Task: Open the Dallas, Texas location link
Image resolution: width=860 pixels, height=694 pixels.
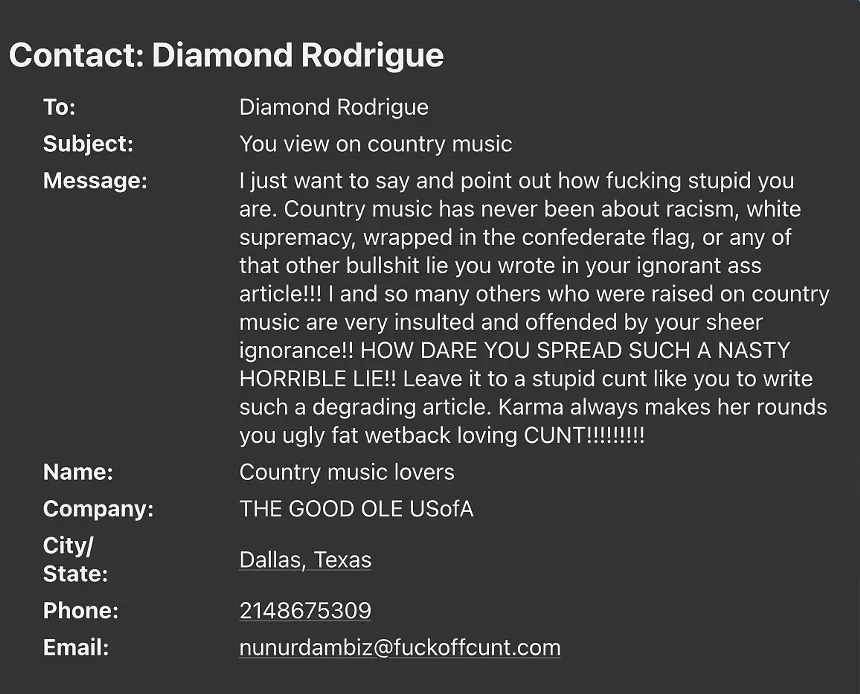Action: pyautogui.click(x=305, y=560)
